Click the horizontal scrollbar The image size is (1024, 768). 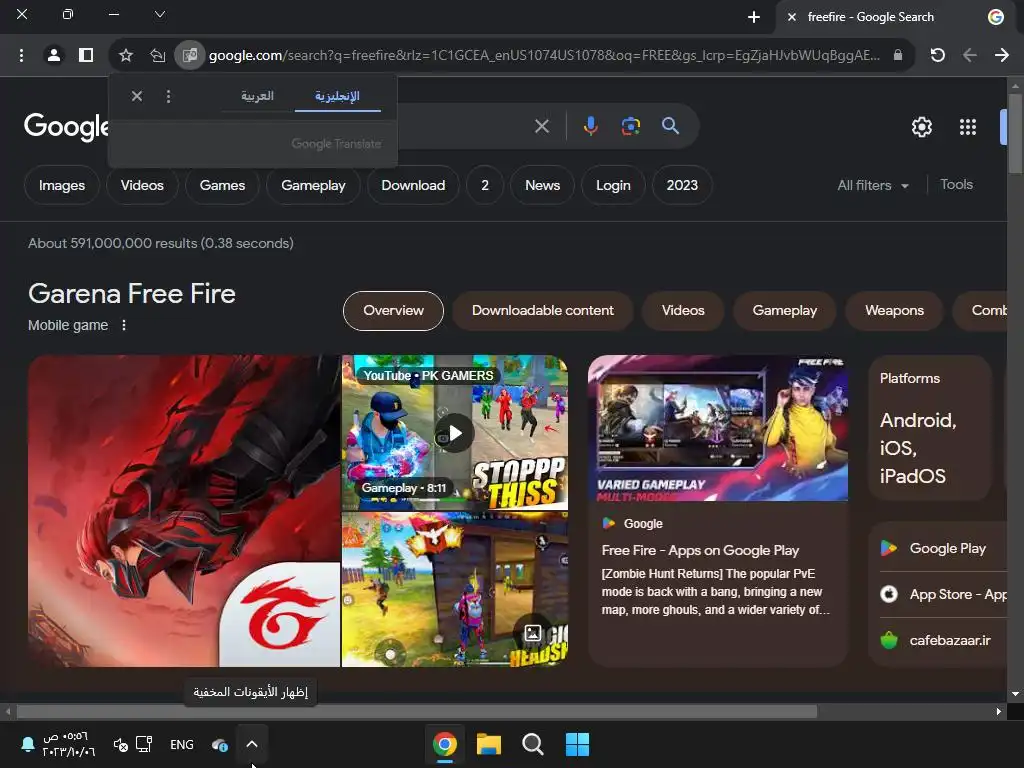(417, 712)
